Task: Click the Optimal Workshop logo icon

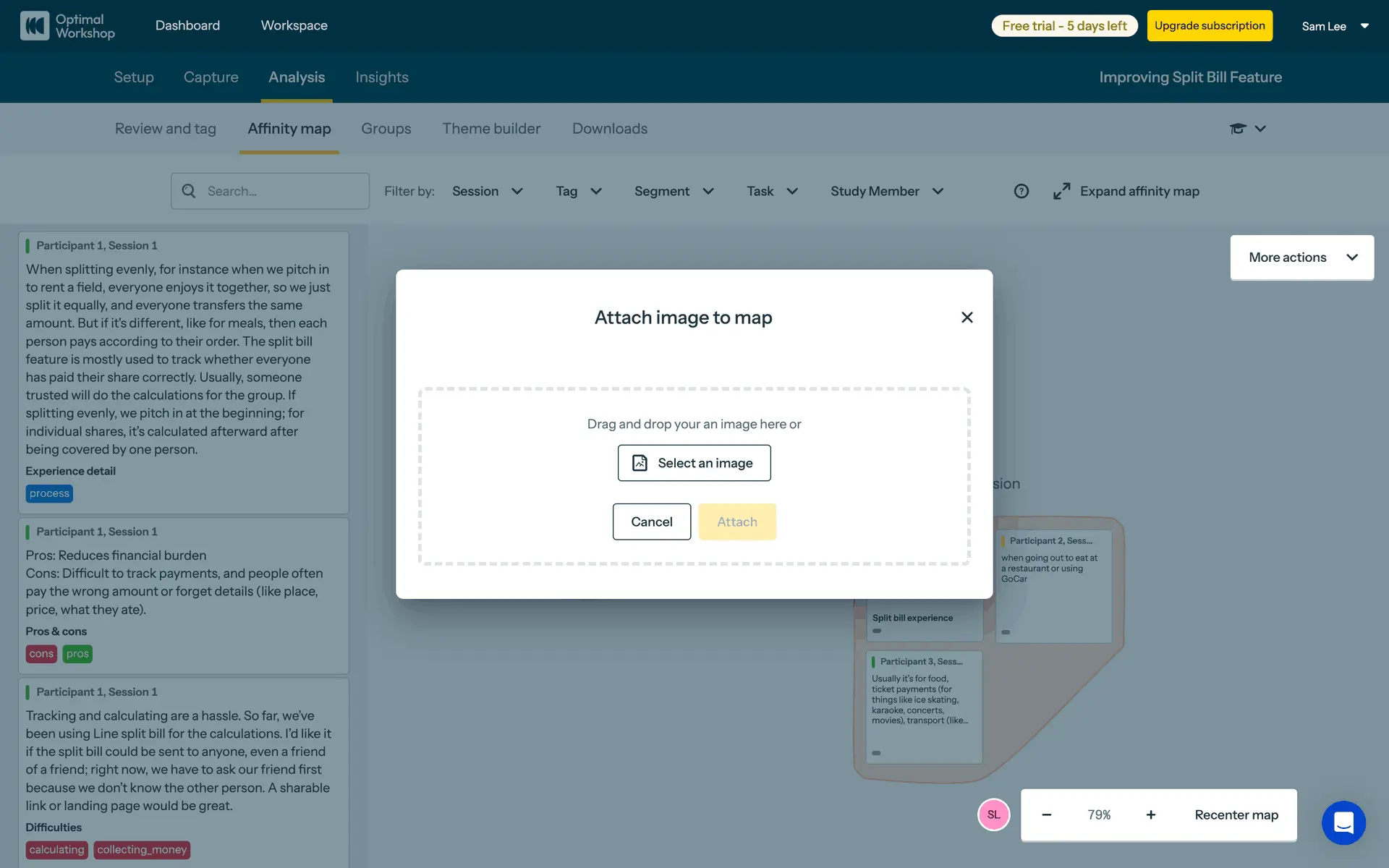Action: coord(34,26)
